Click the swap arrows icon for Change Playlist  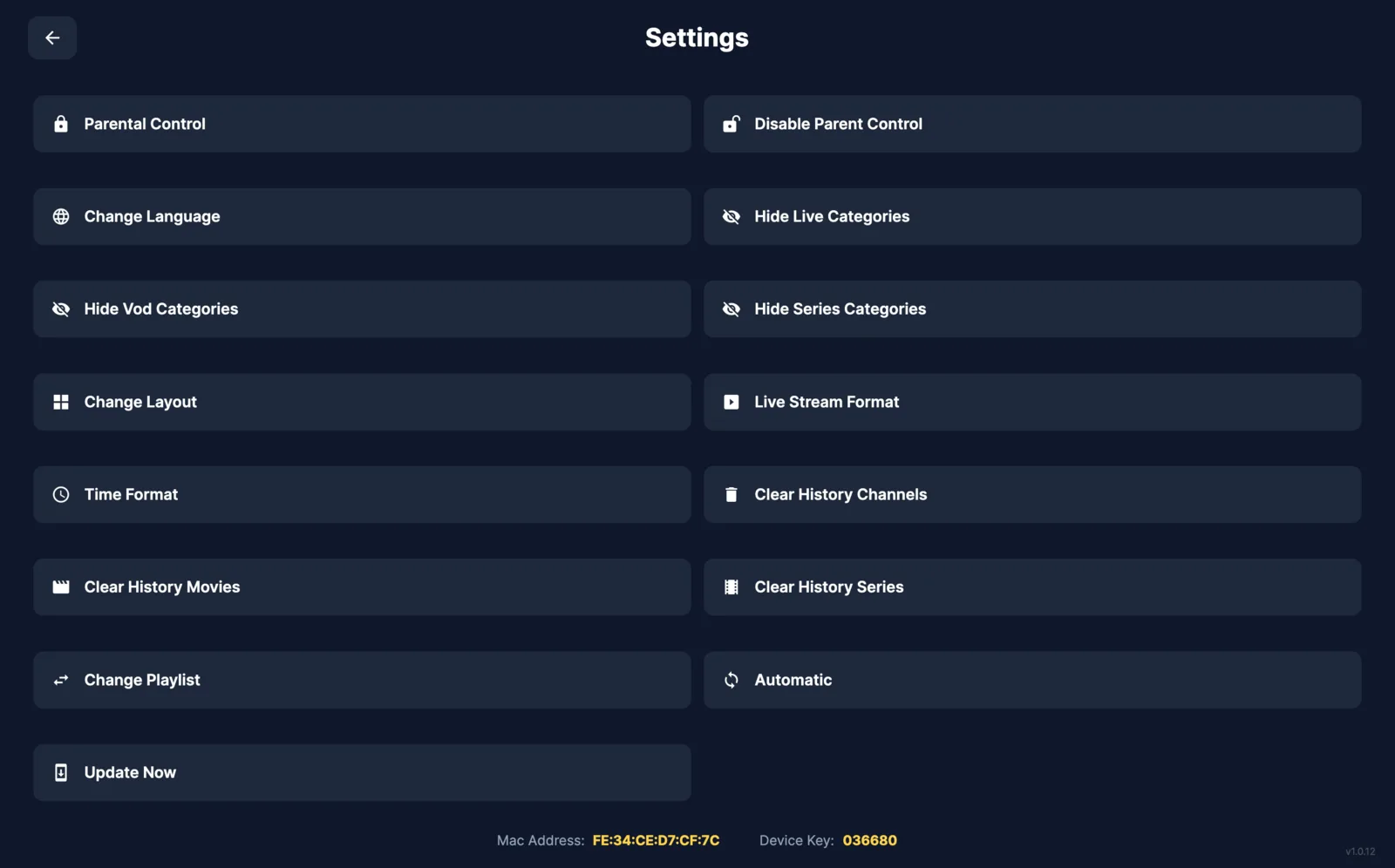coord(61,680)
